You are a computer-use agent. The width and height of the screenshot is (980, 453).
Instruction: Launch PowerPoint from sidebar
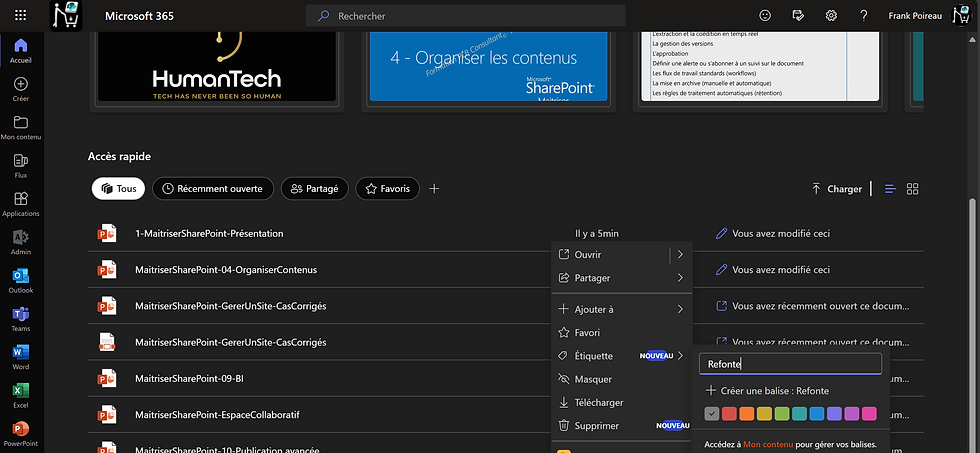pyautogui.click(x=21, y=434)
